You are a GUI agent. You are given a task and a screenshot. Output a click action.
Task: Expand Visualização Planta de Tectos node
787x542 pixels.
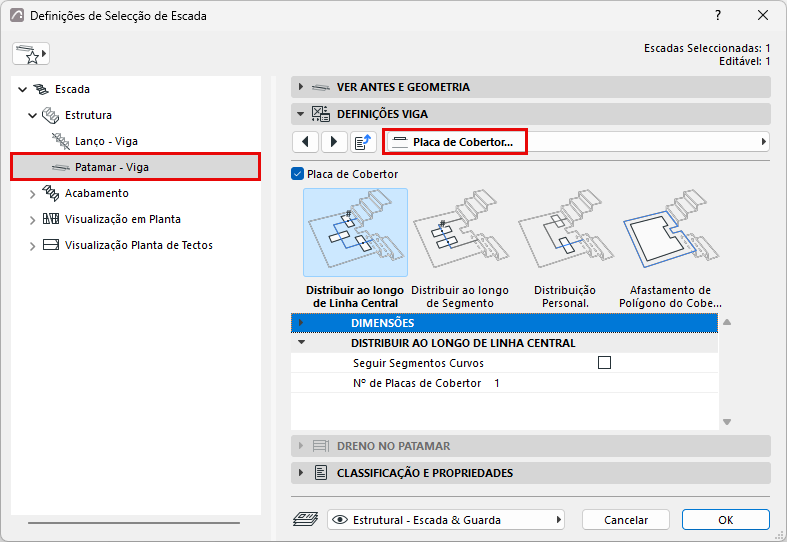(33, 246)
